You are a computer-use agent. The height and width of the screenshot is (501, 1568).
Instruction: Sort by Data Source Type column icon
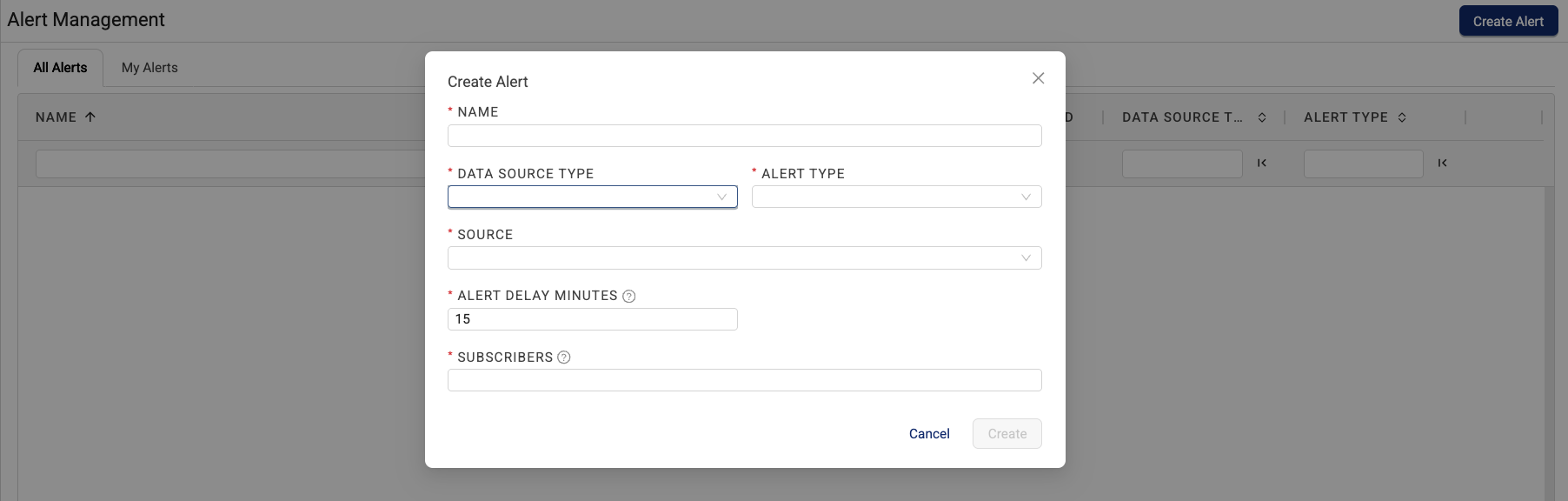pyautogui.click(x=1262, y=117)
